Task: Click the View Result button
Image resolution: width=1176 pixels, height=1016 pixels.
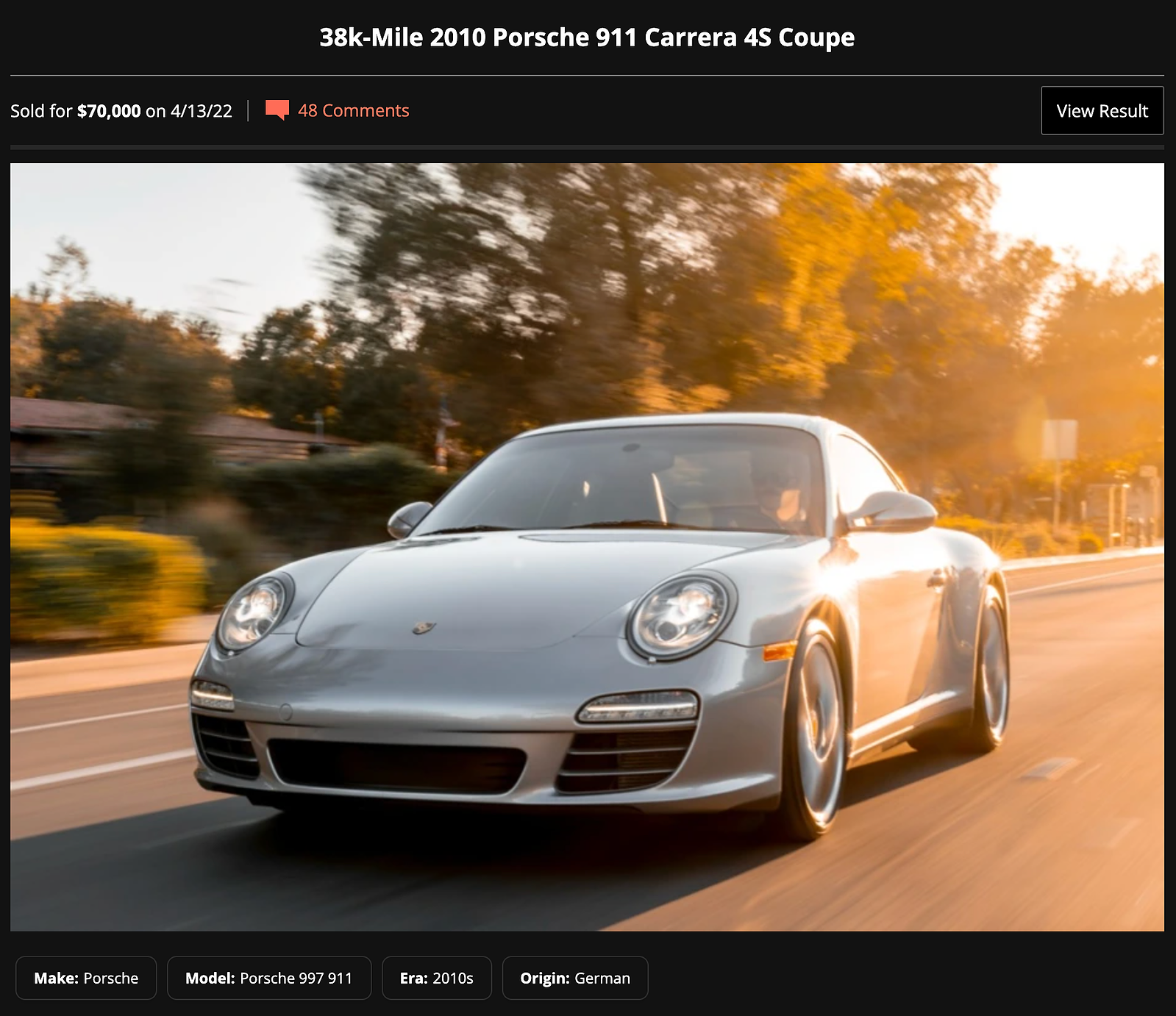Action: click(x=1102, y=110)
